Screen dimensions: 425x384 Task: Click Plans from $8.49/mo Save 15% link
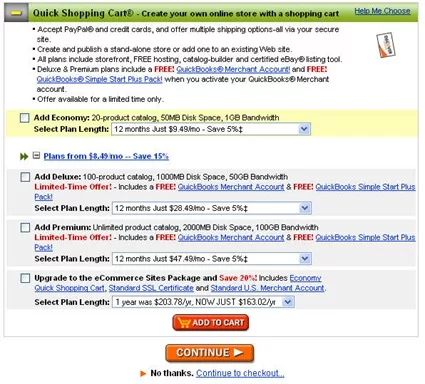point(106,156)
